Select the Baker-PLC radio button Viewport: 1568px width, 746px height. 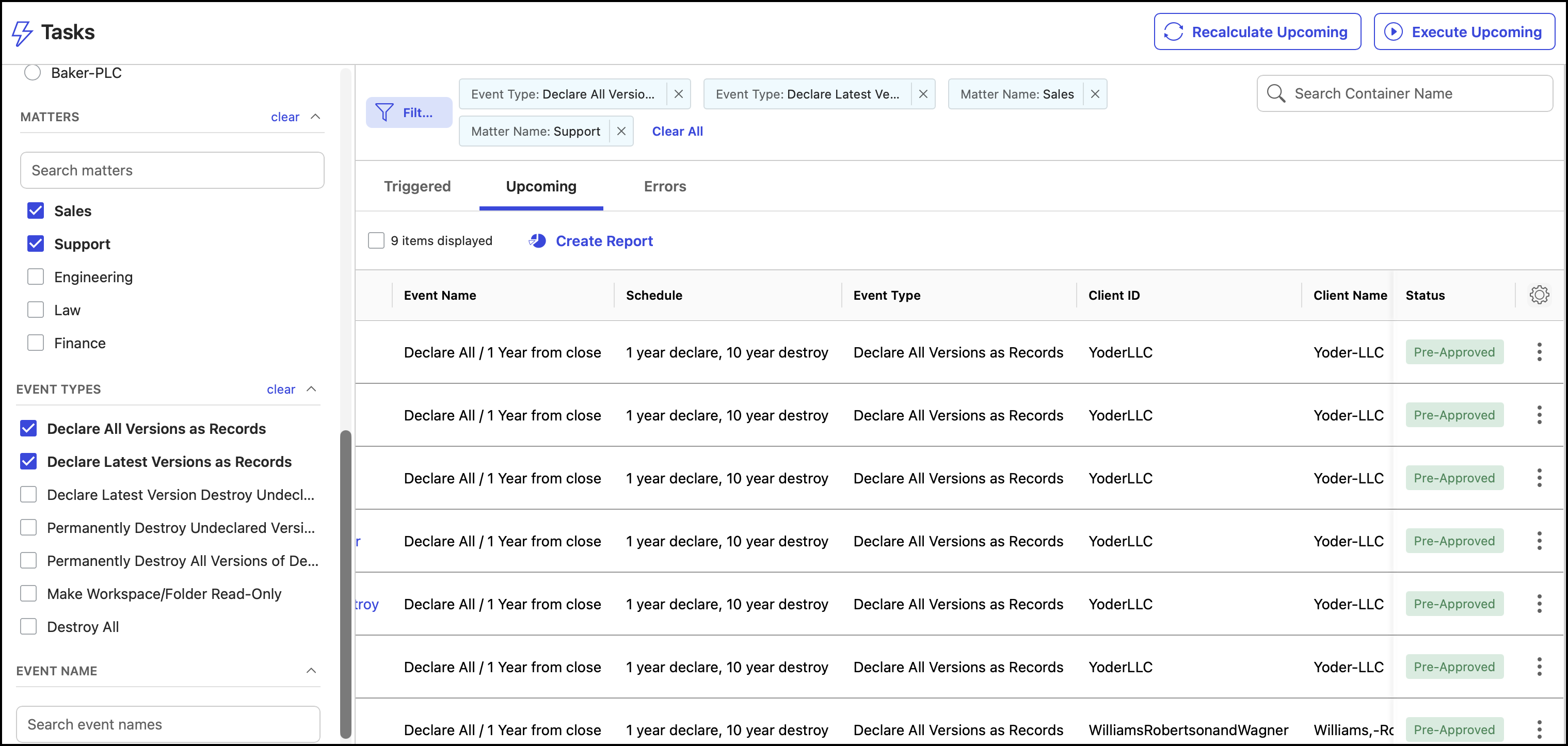[x=33, y=72]
